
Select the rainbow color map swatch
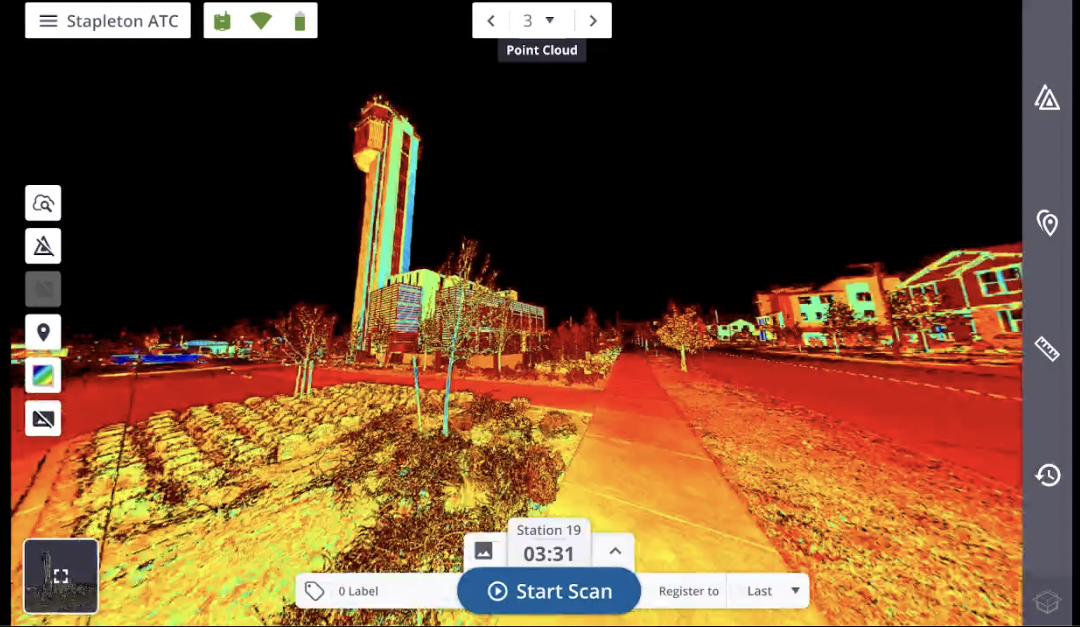[43, 376]
